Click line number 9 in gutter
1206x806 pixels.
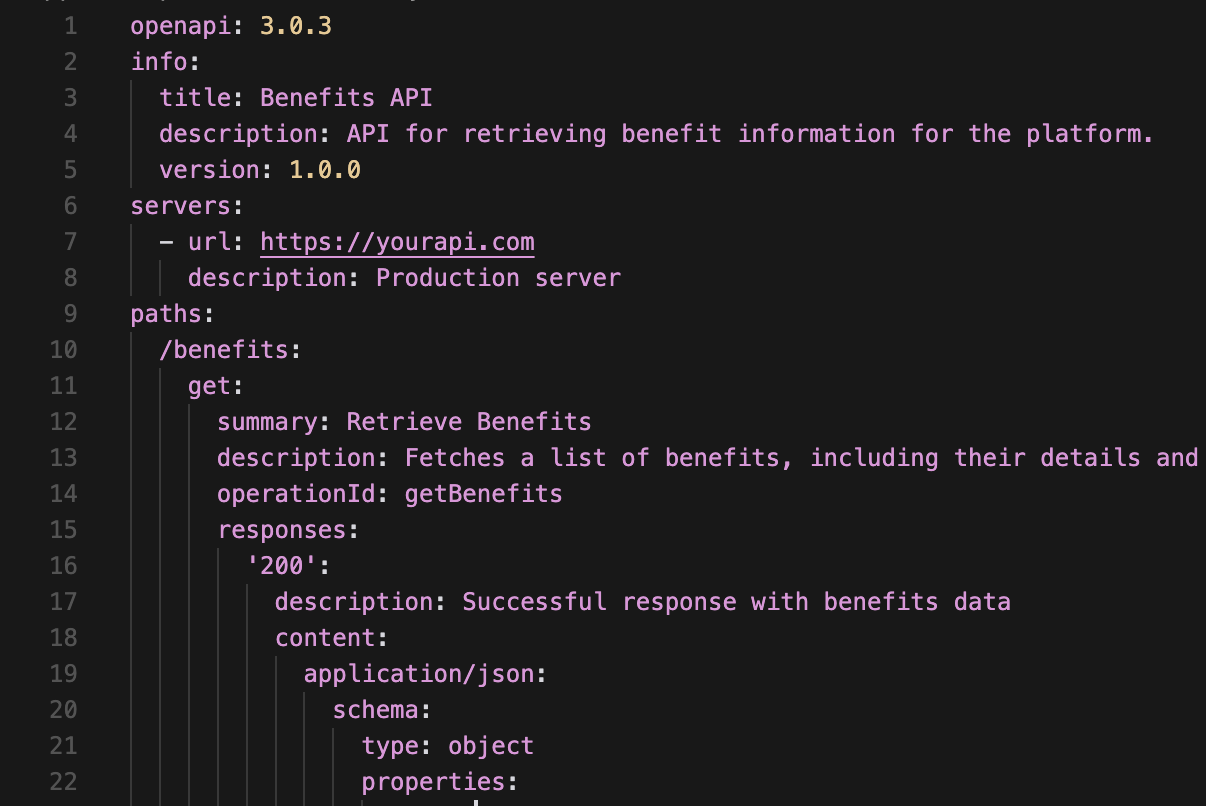coord(70,314)
